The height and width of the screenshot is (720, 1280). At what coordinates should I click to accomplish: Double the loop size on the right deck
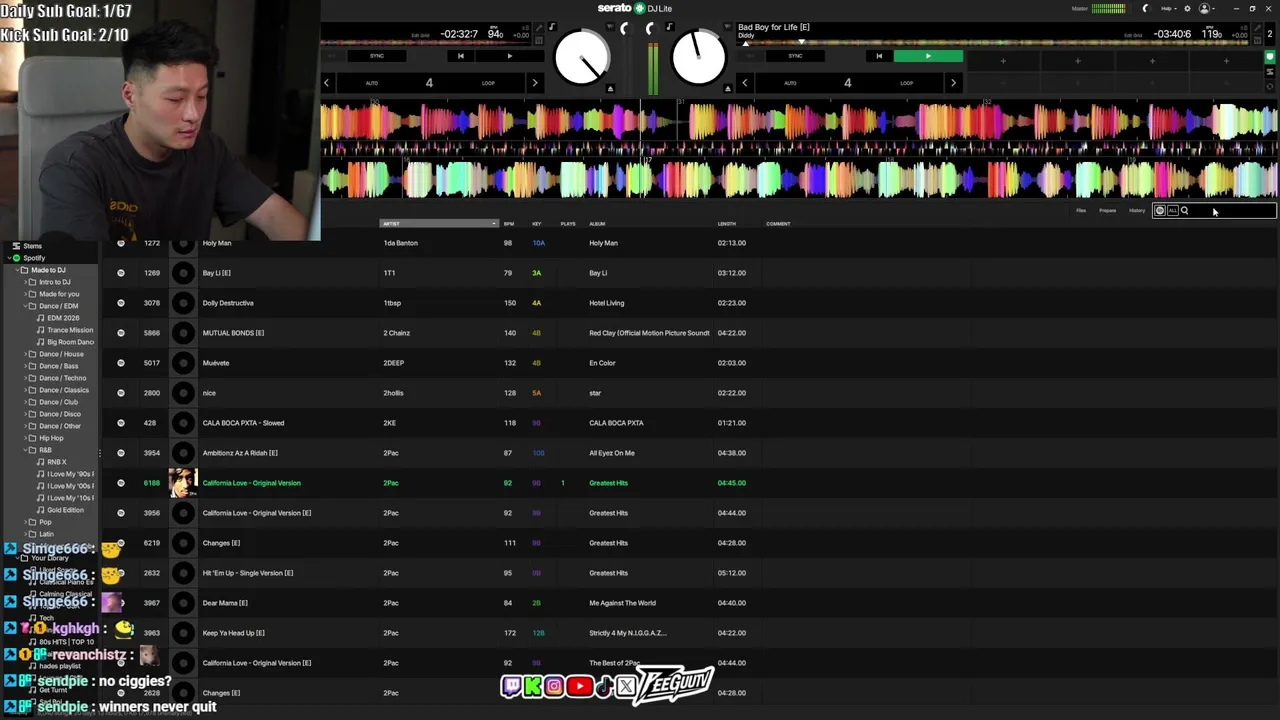coord(952,83)
